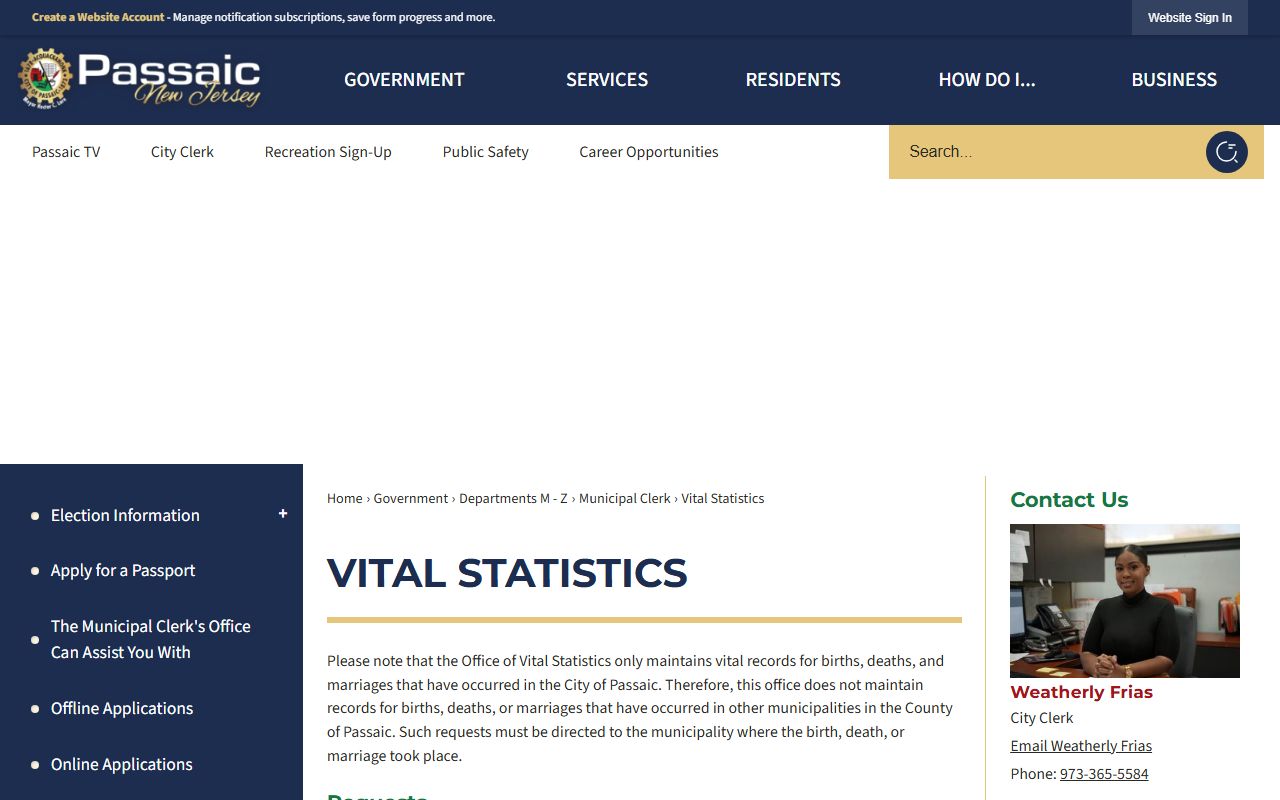Open the Government main menu
Image resolution: width=1280 pixels, height=800 pixels.
pyautogui.click(x=404, y=80)
